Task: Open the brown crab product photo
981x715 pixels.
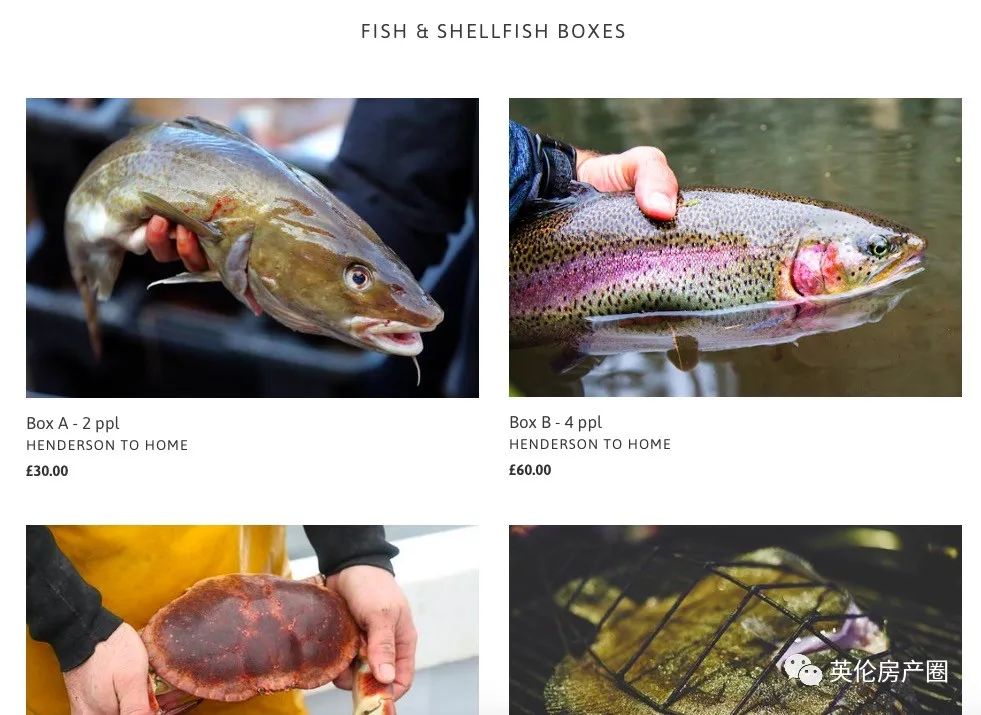Action: pos(252,620)
